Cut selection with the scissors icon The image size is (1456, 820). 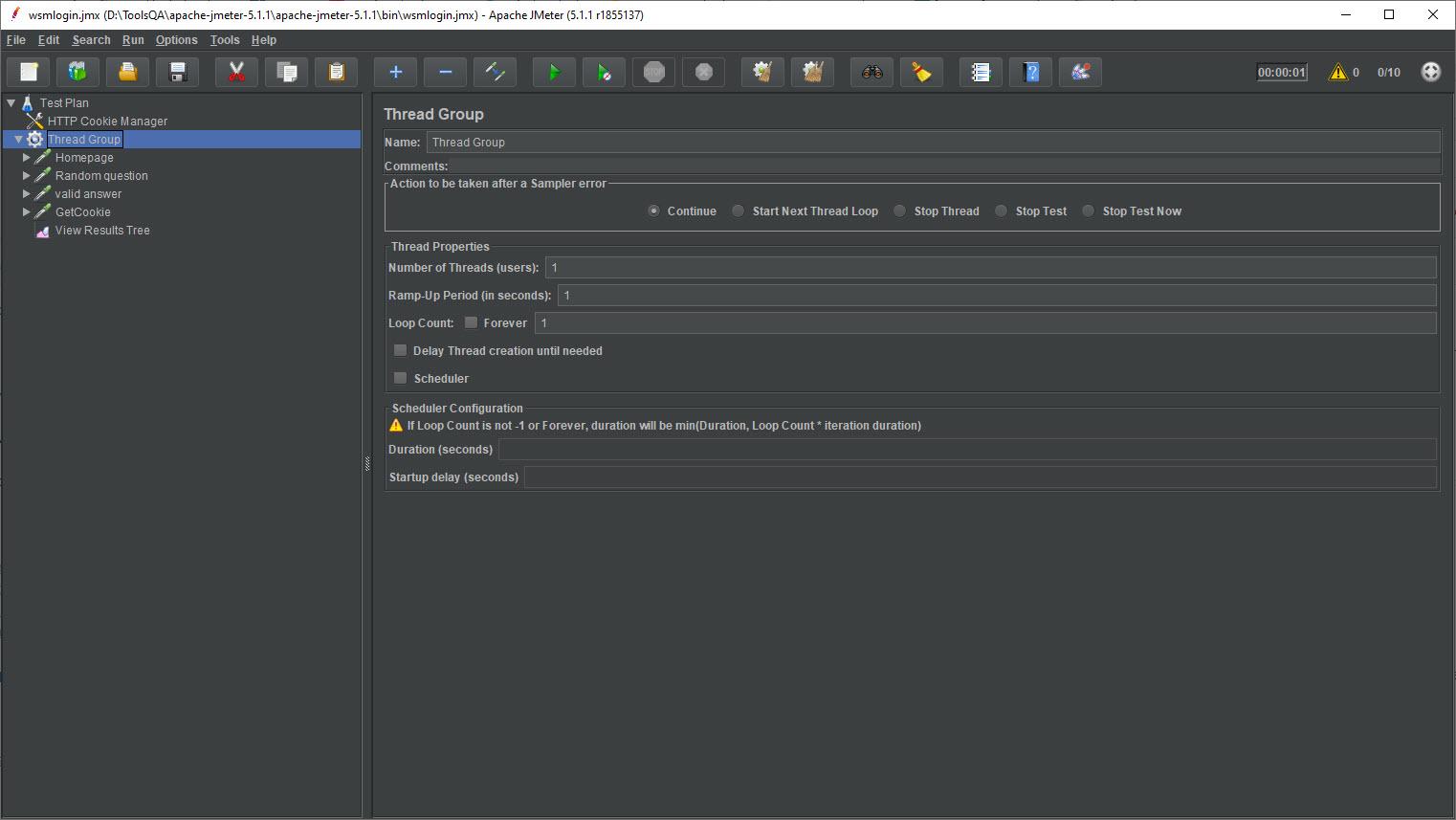(237, 72)
